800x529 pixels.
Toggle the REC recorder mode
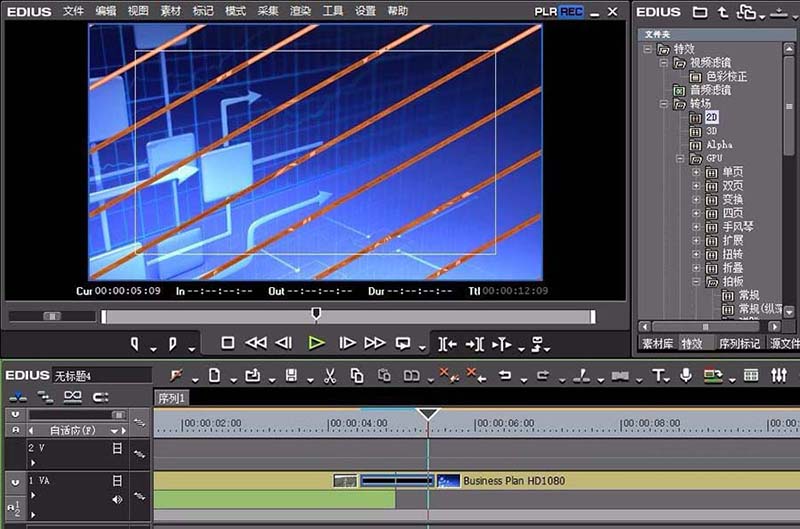(x=571, y=12)
